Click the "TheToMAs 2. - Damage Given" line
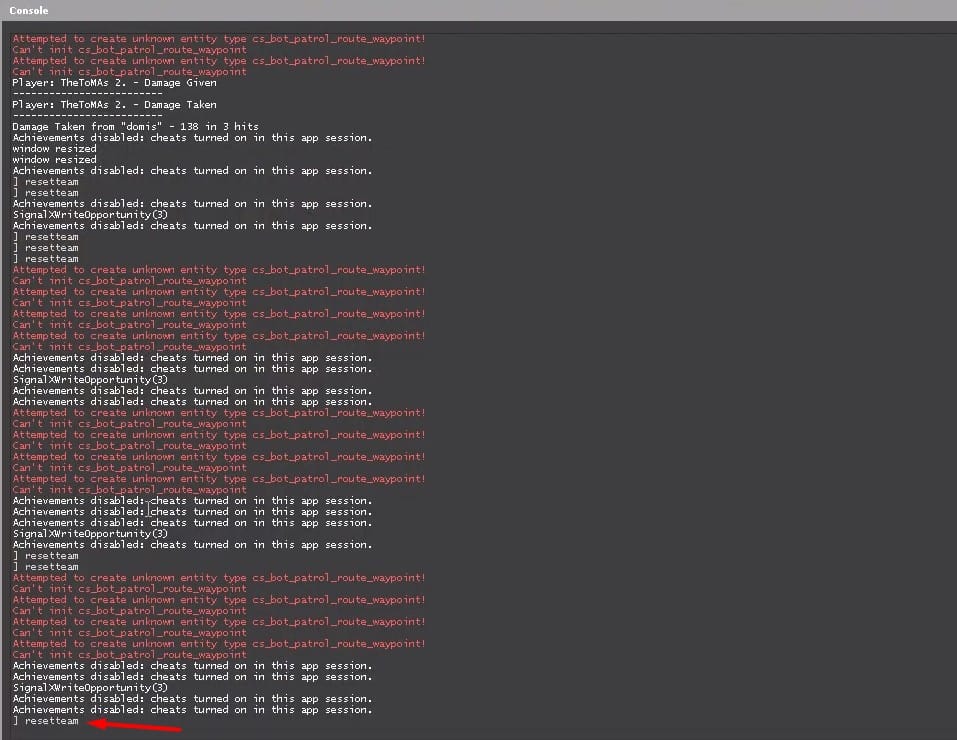Image resolution: width=957 pixels, height=740 pixels. [x=114, y=83]
